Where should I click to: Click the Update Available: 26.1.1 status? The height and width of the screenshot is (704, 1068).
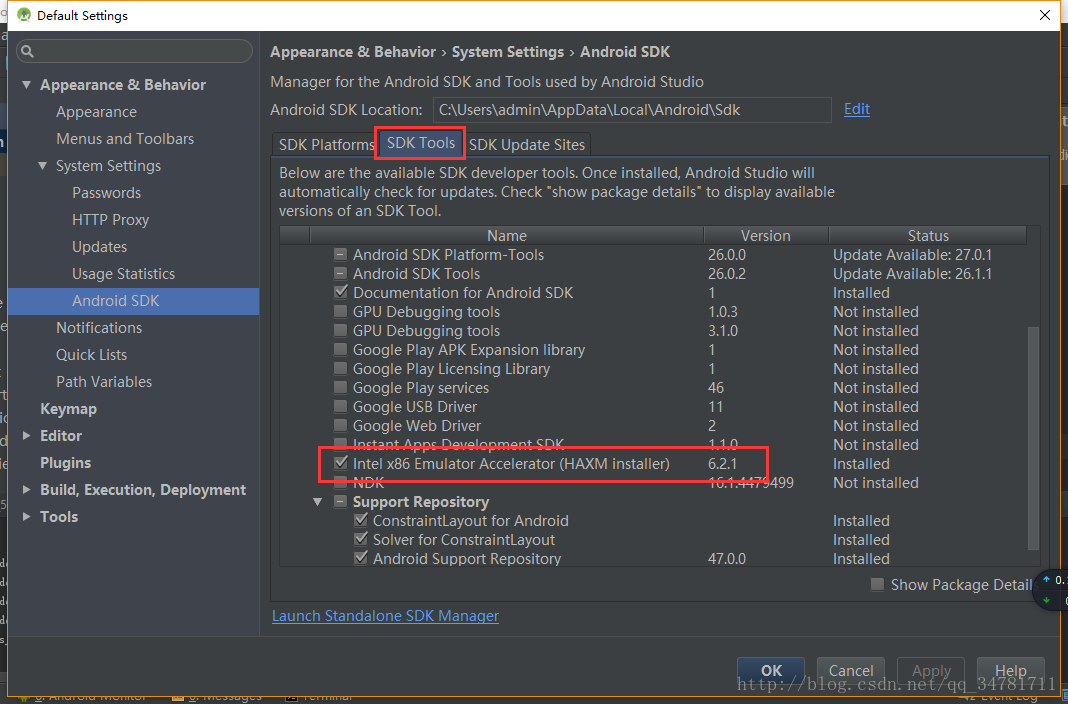click(912, 274)
